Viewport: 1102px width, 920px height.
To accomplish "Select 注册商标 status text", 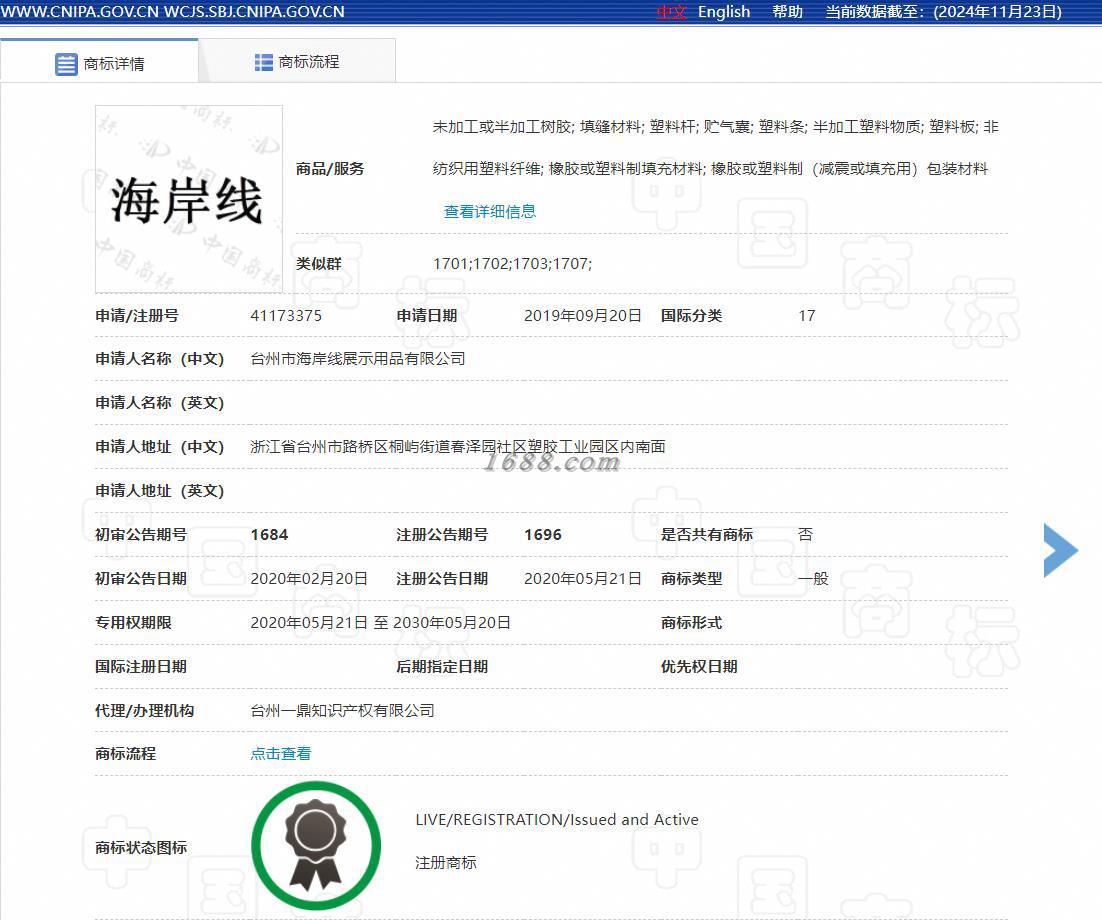I will 446,862.
